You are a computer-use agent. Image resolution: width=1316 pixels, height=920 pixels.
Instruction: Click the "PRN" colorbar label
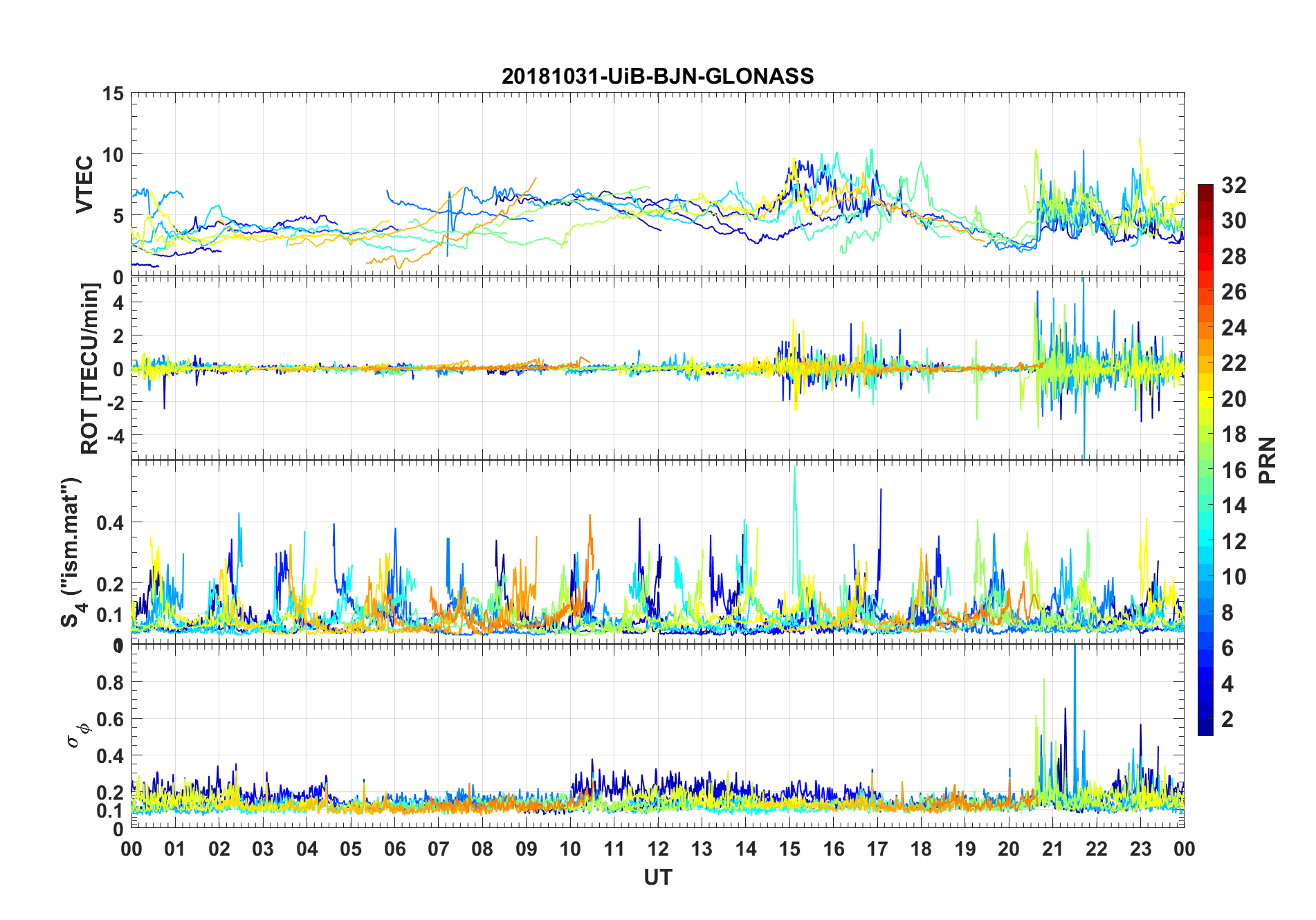pos(1267,461)
